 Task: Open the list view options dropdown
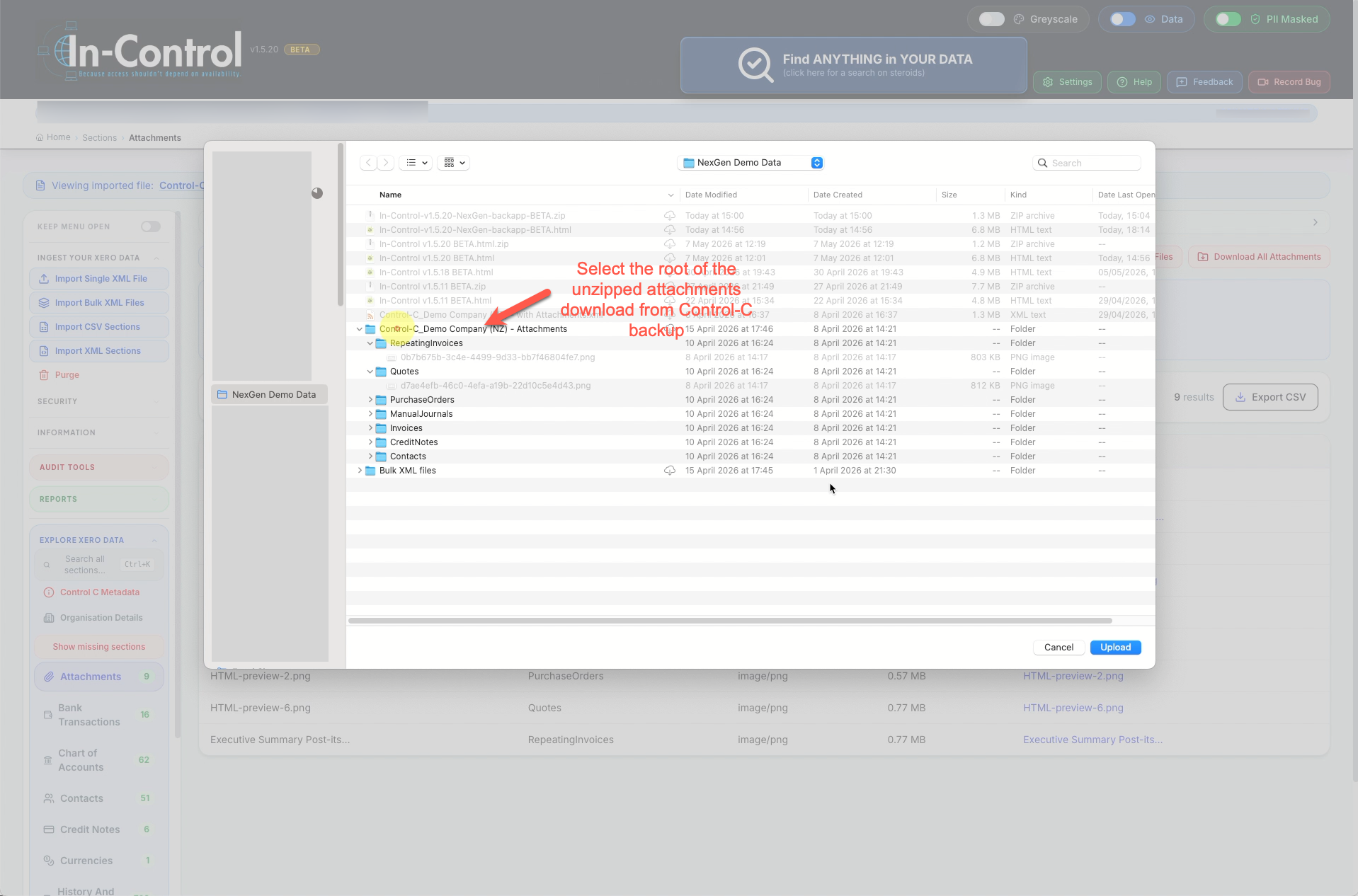417,163
